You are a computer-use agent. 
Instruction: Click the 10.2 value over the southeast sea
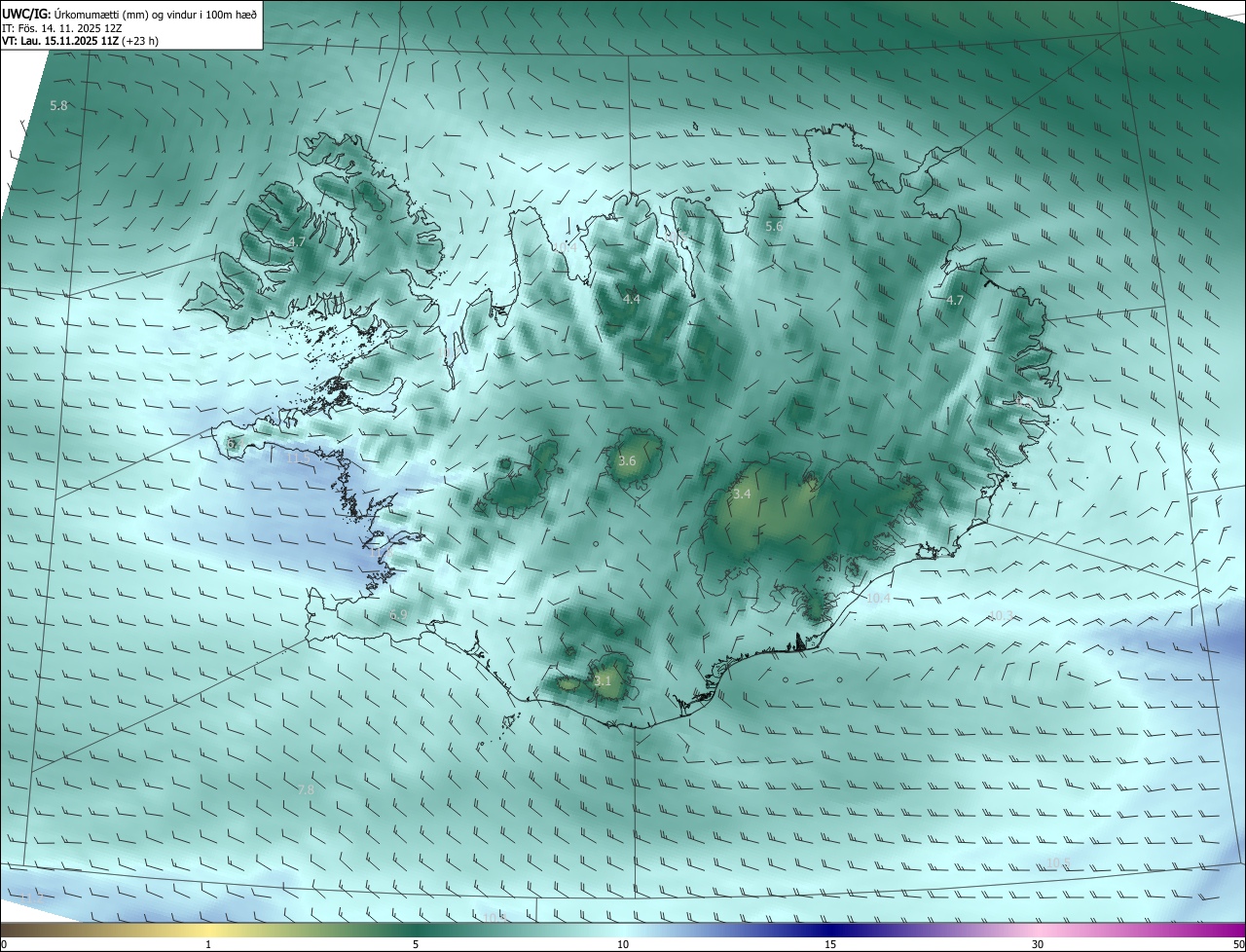pos(1001,615)
